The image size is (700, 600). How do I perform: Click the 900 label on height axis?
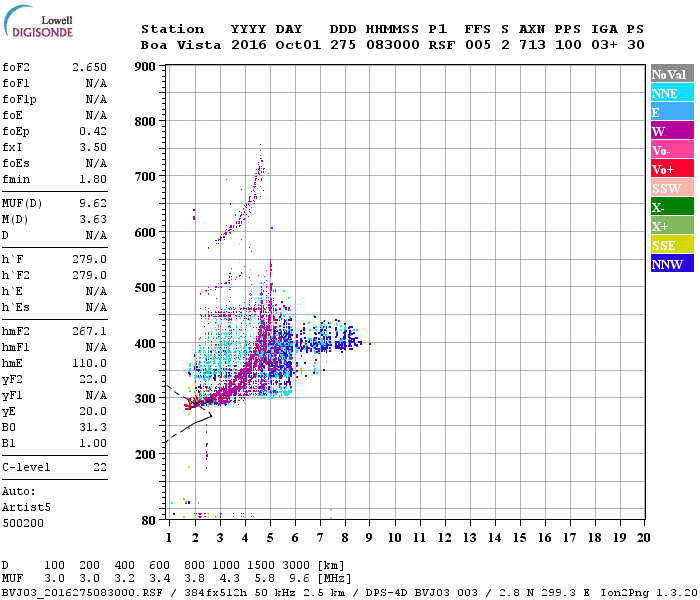point(145,67)
